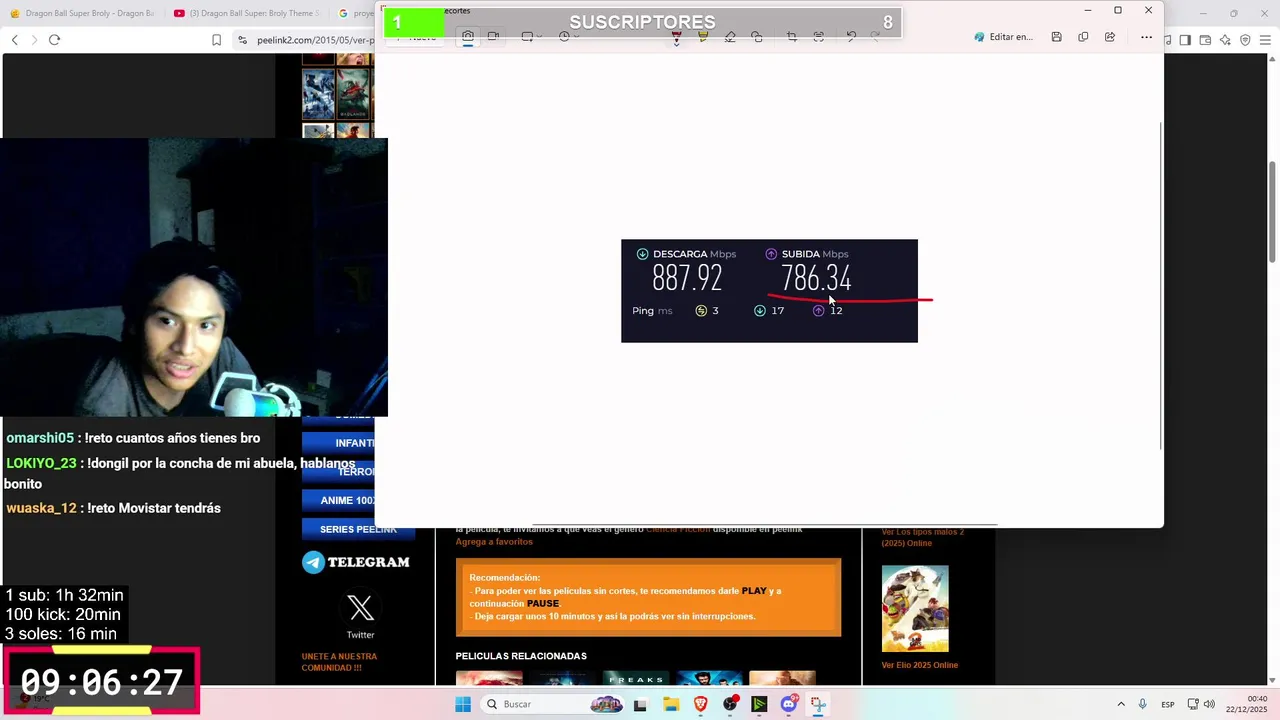Open File Explorer from taskbar

tap(670, 704)
